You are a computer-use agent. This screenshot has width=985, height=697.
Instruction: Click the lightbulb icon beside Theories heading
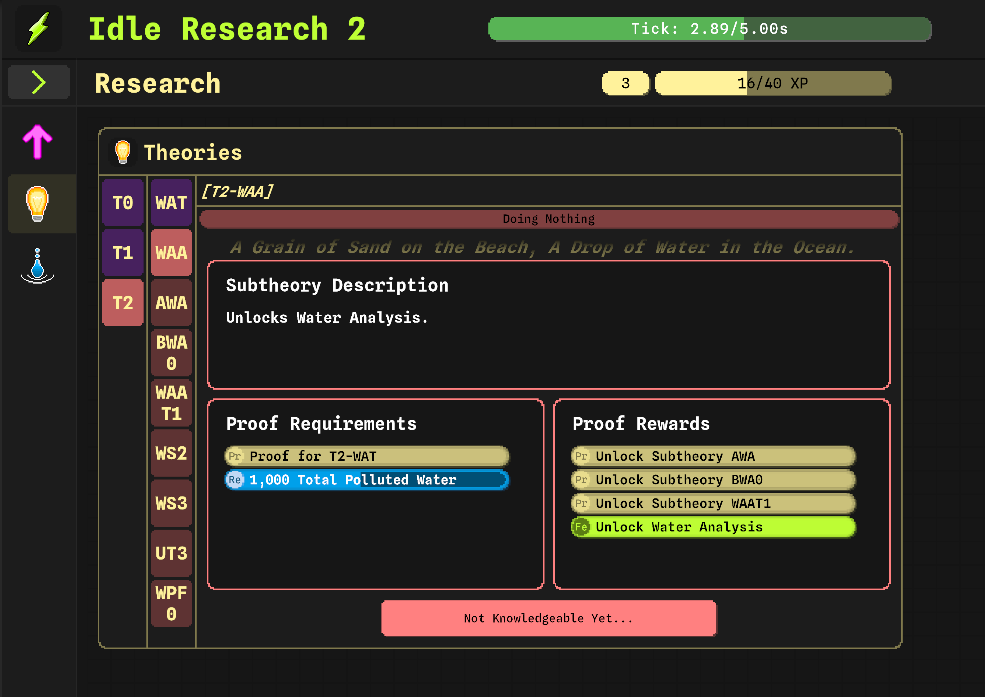tap(123, 152)
